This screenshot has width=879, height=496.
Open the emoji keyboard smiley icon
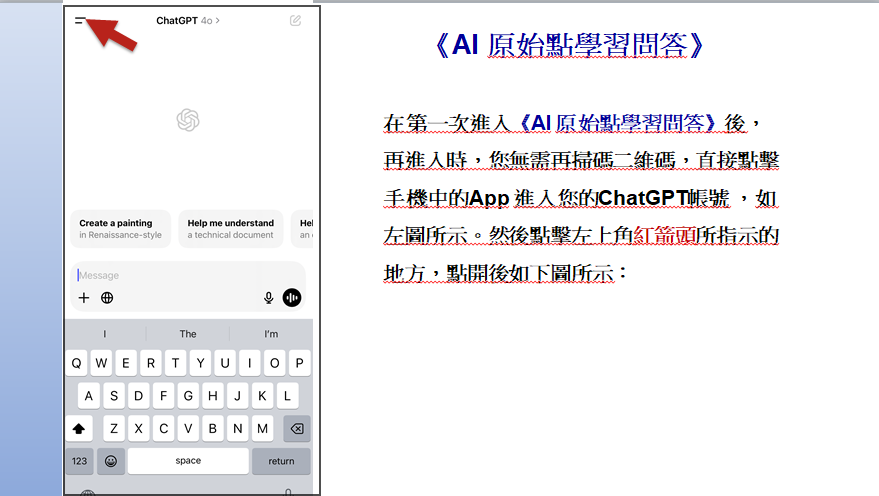(x=111, y=461)
